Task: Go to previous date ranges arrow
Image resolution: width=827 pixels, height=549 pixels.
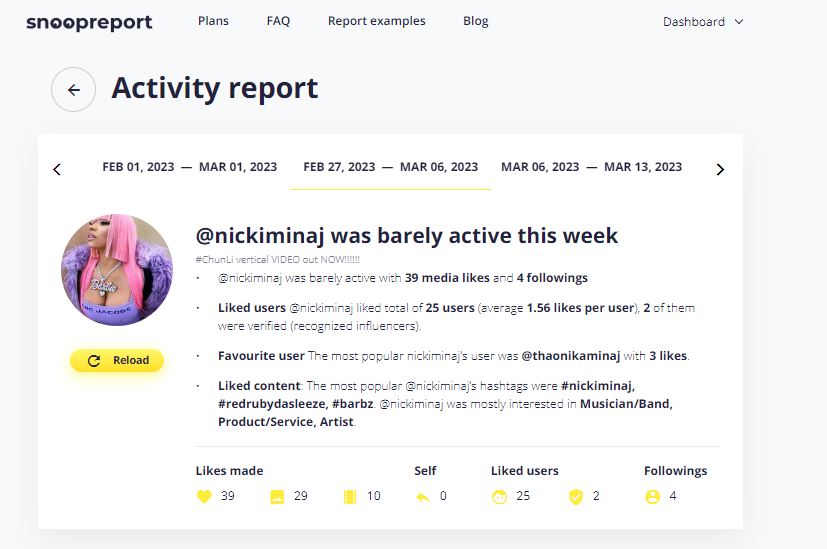Action: [57, 169]
